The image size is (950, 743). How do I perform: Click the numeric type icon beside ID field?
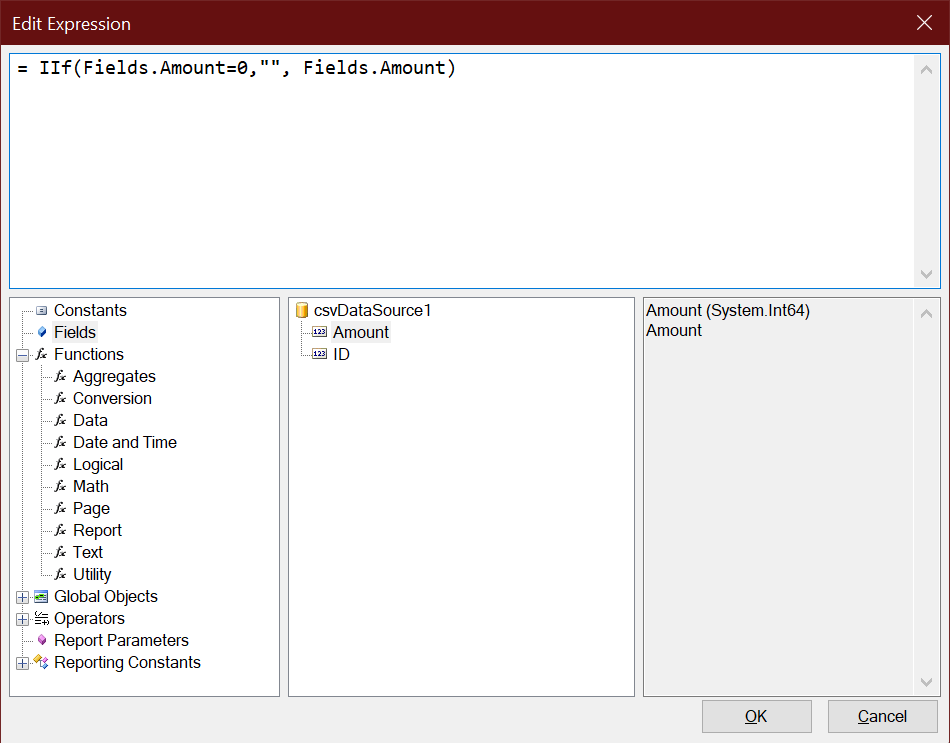319,354
